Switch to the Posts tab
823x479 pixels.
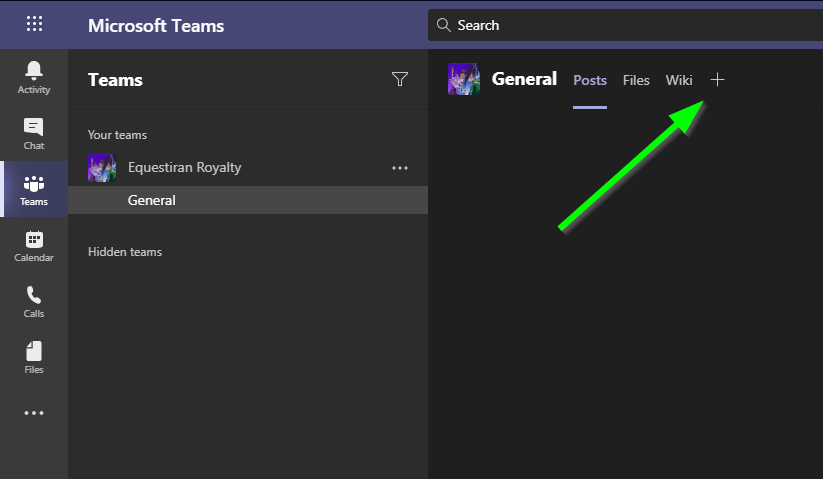click(x=590, y=80)
